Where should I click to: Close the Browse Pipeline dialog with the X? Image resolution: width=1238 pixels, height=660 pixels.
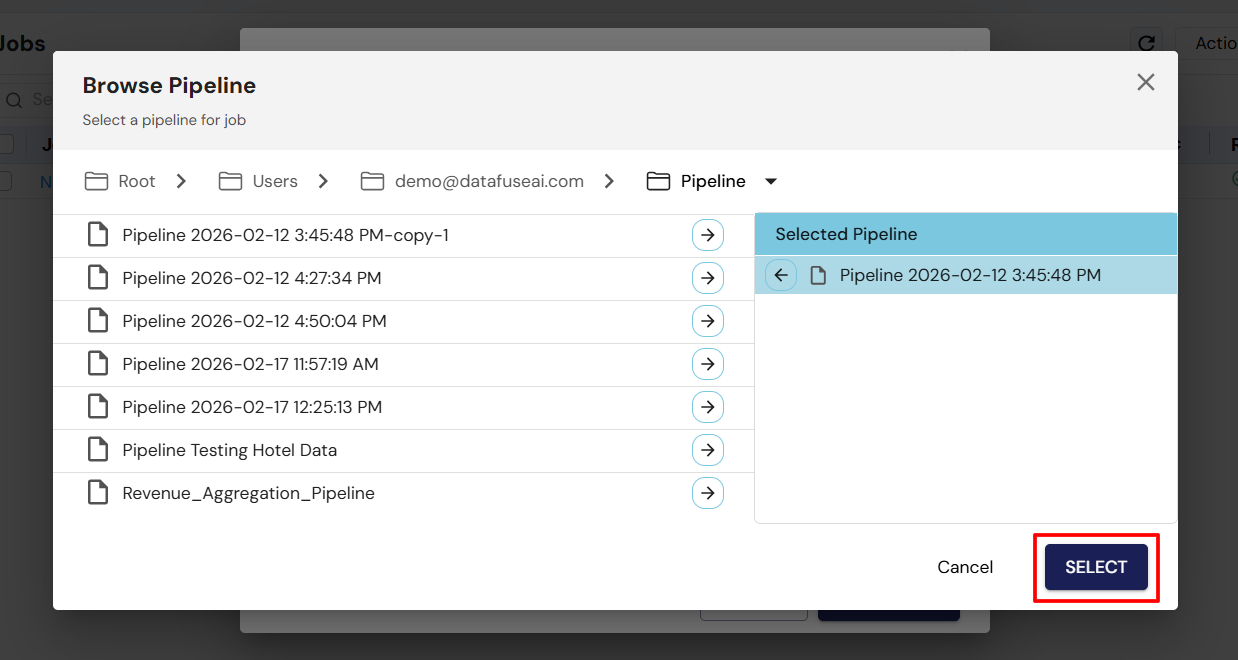tap(1145, 82)
